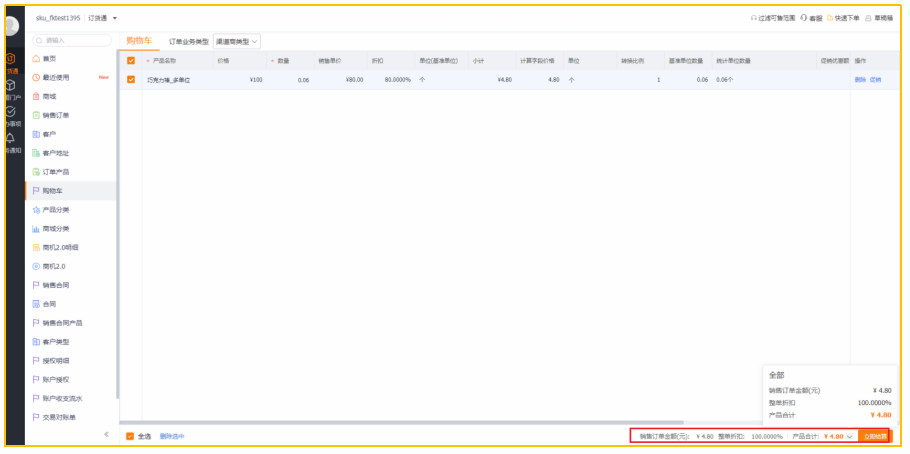Click the 折扣 column header
The width and height of the screenshot is (910, 454).
coord(391,60)
